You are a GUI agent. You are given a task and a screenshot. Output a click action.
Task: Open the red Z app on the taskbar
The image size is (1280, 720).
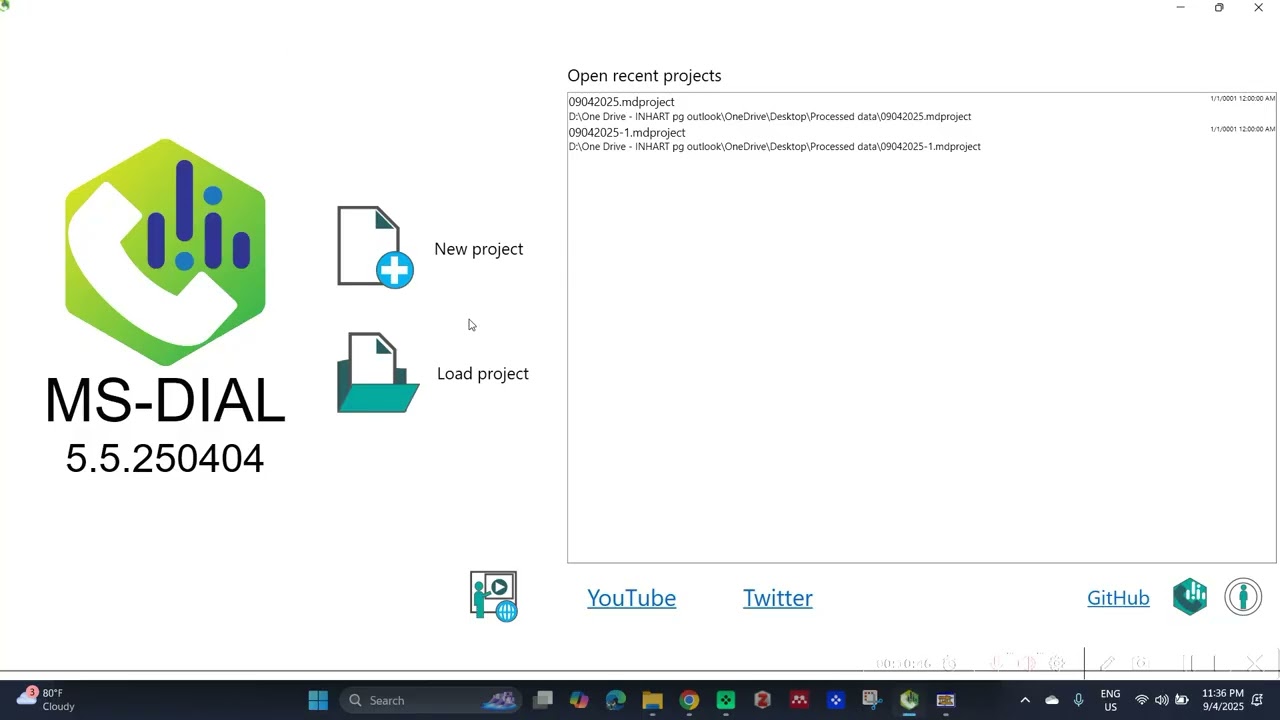click(x=762, y=700)
